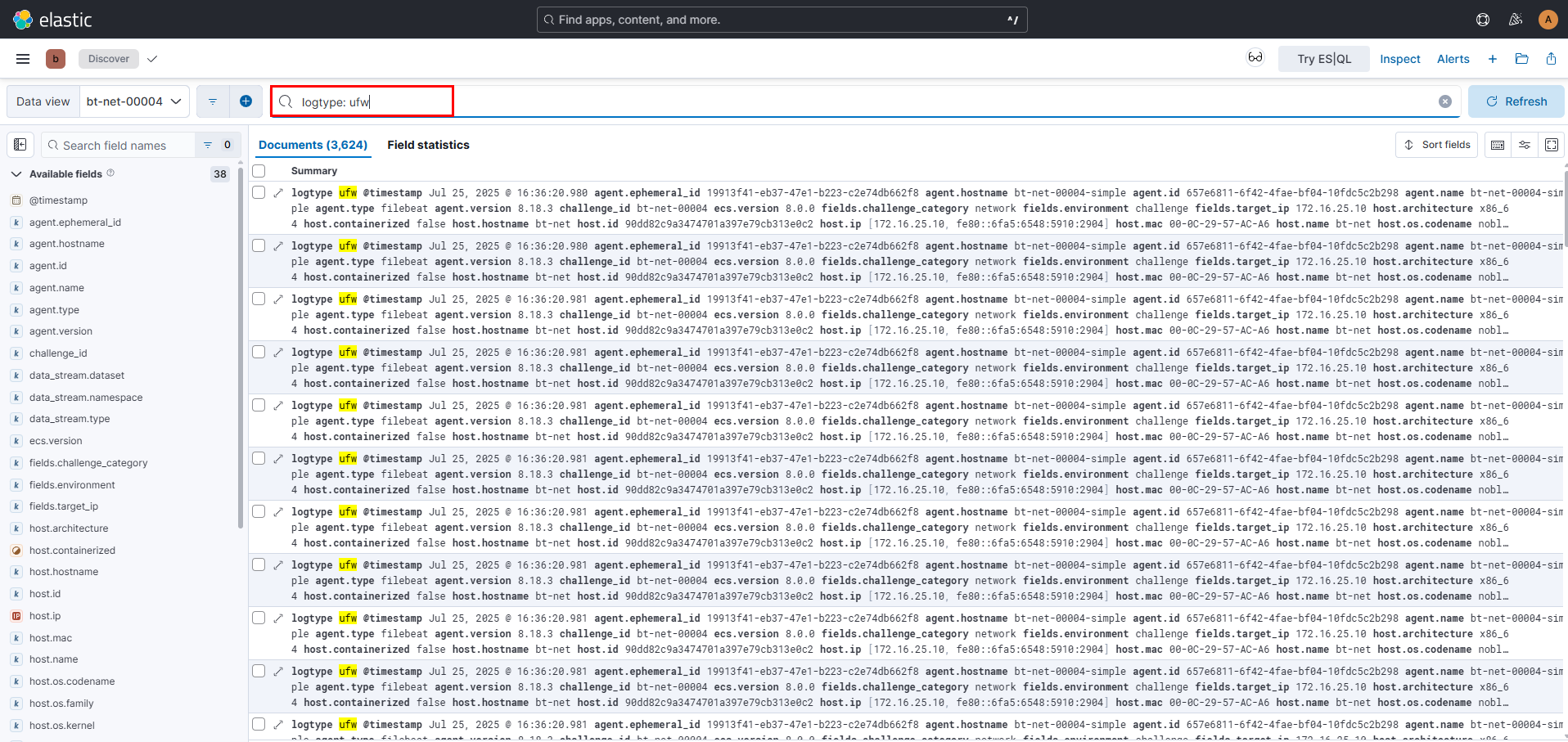The image size is (1568, 742).
Task: Open Sort fields dropdown
Action: coord(1436,145)
